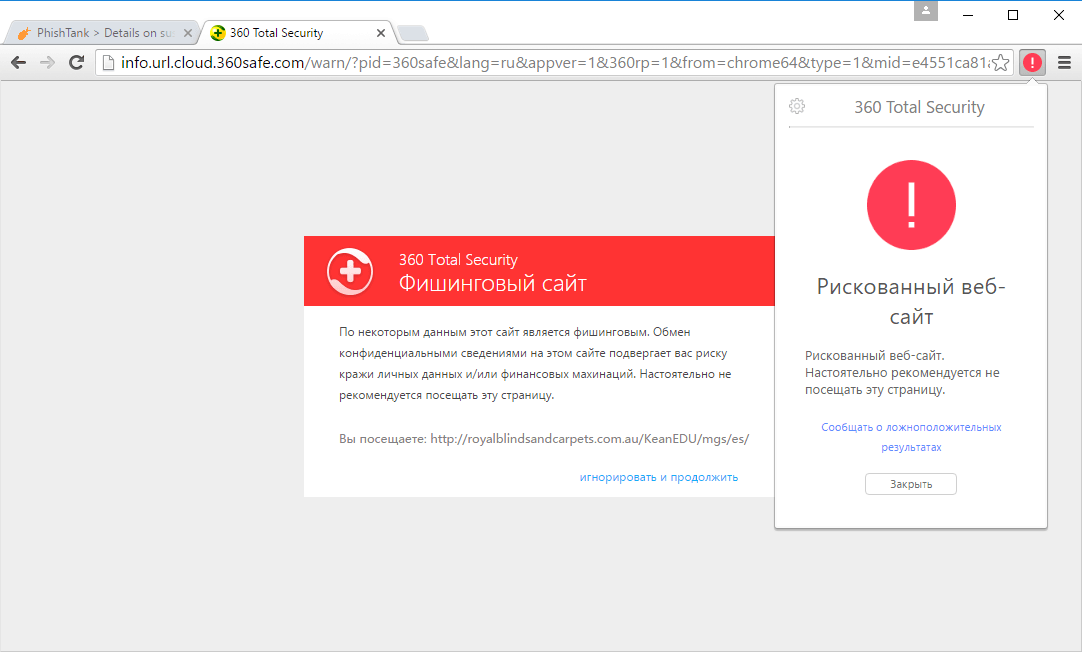Open the settings gear in the 360 popup

pos(797,106)
